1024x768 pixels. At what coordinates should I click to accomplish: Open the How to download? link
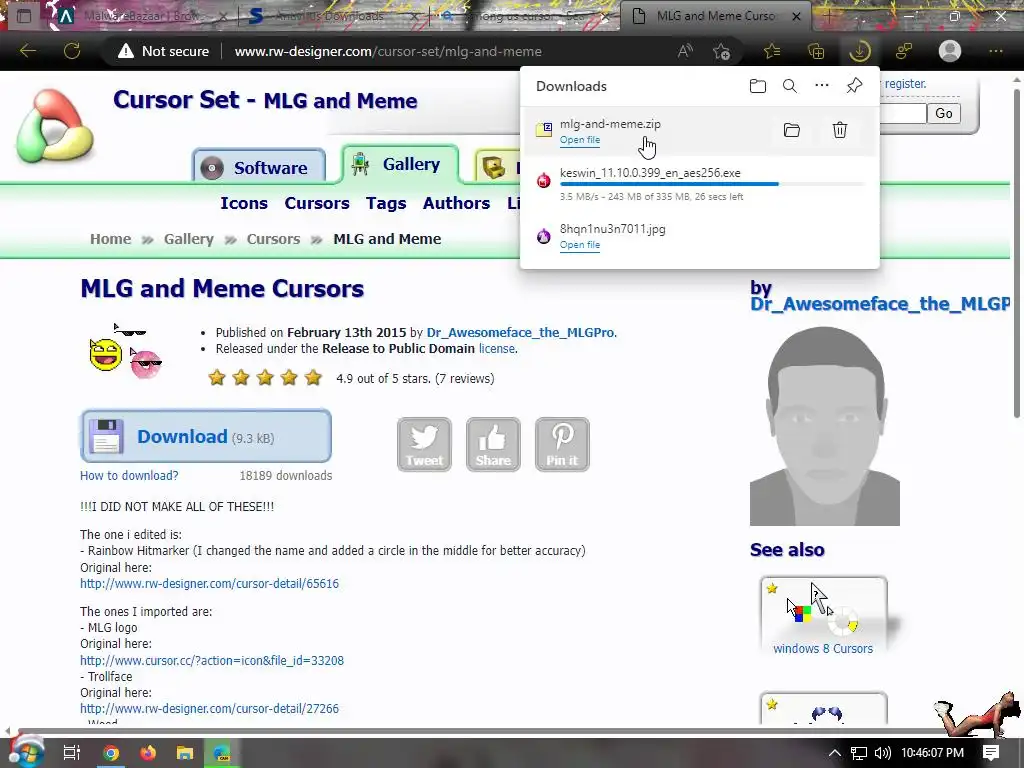[x=129, y=475]
